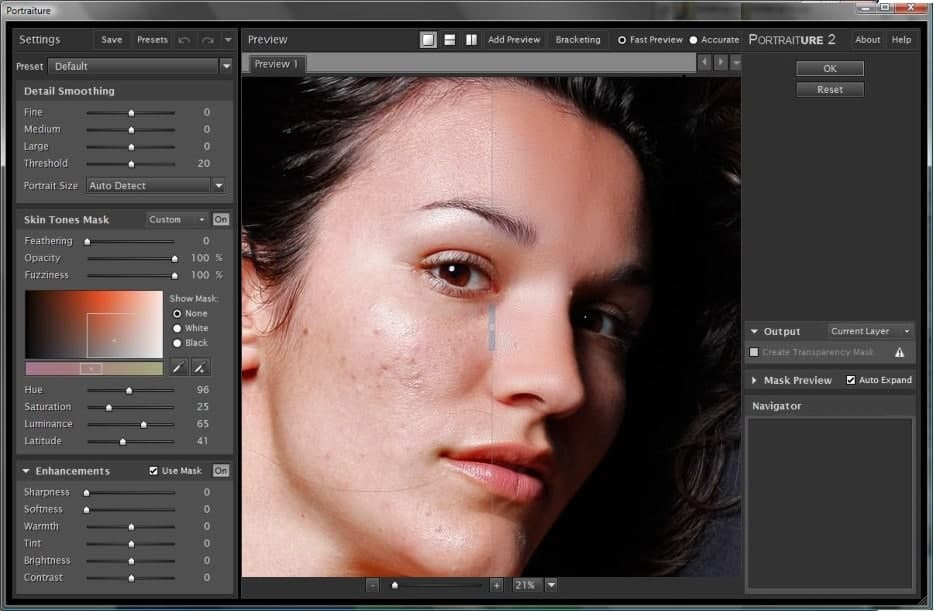Click the skin tone color picker square
Image resolution: width=934 pixels, height=611 pixels.
[x=94, y=324]
